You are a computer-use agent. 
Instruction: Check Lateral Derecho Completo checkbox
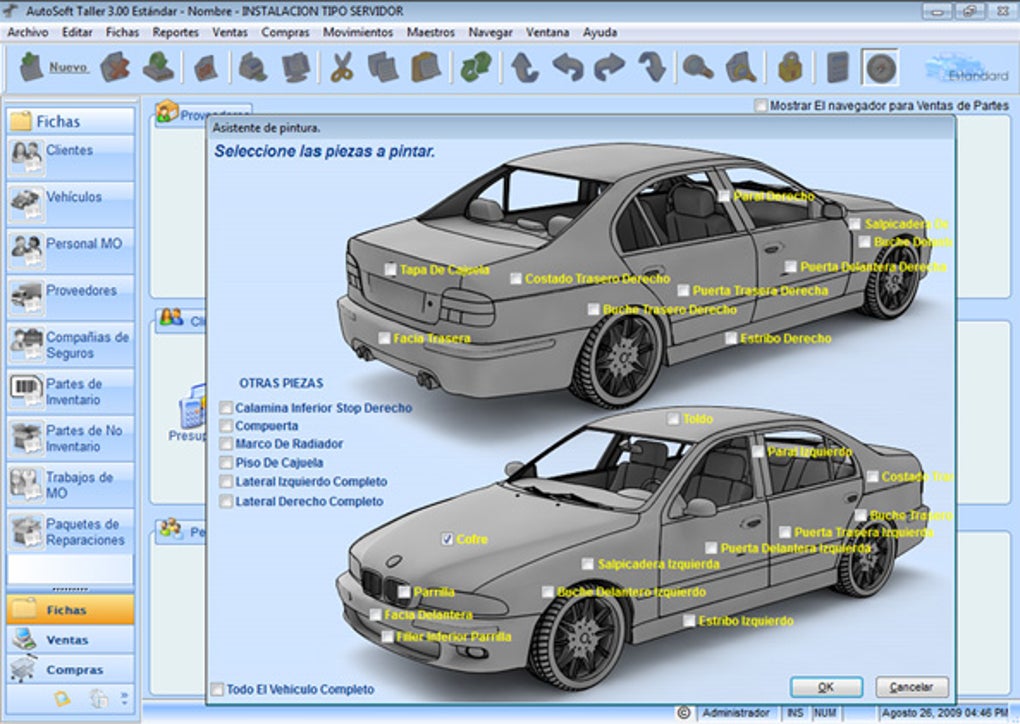tap(226, 502)
